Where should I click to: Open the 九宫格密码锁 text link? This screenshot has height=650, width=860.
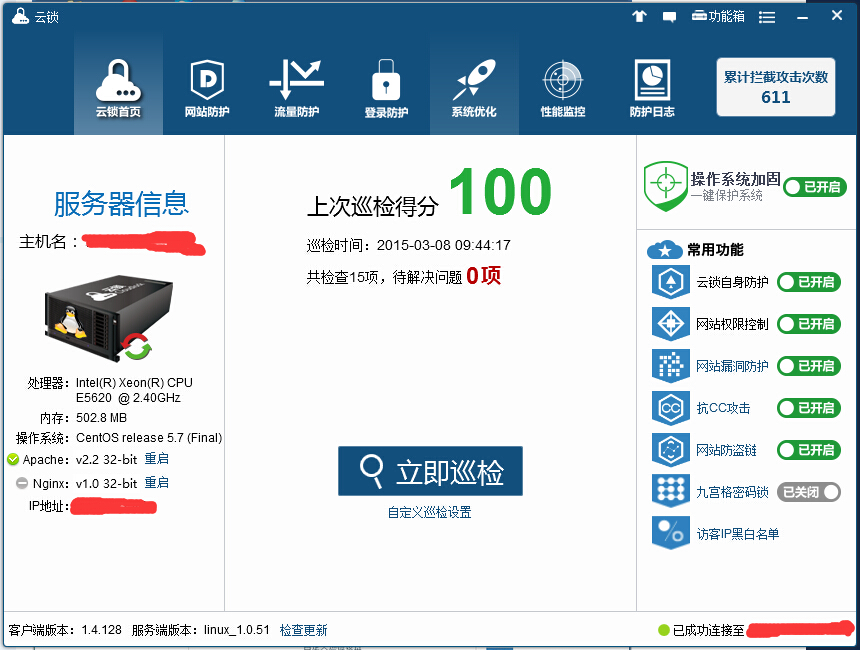[x=732, y=492]
